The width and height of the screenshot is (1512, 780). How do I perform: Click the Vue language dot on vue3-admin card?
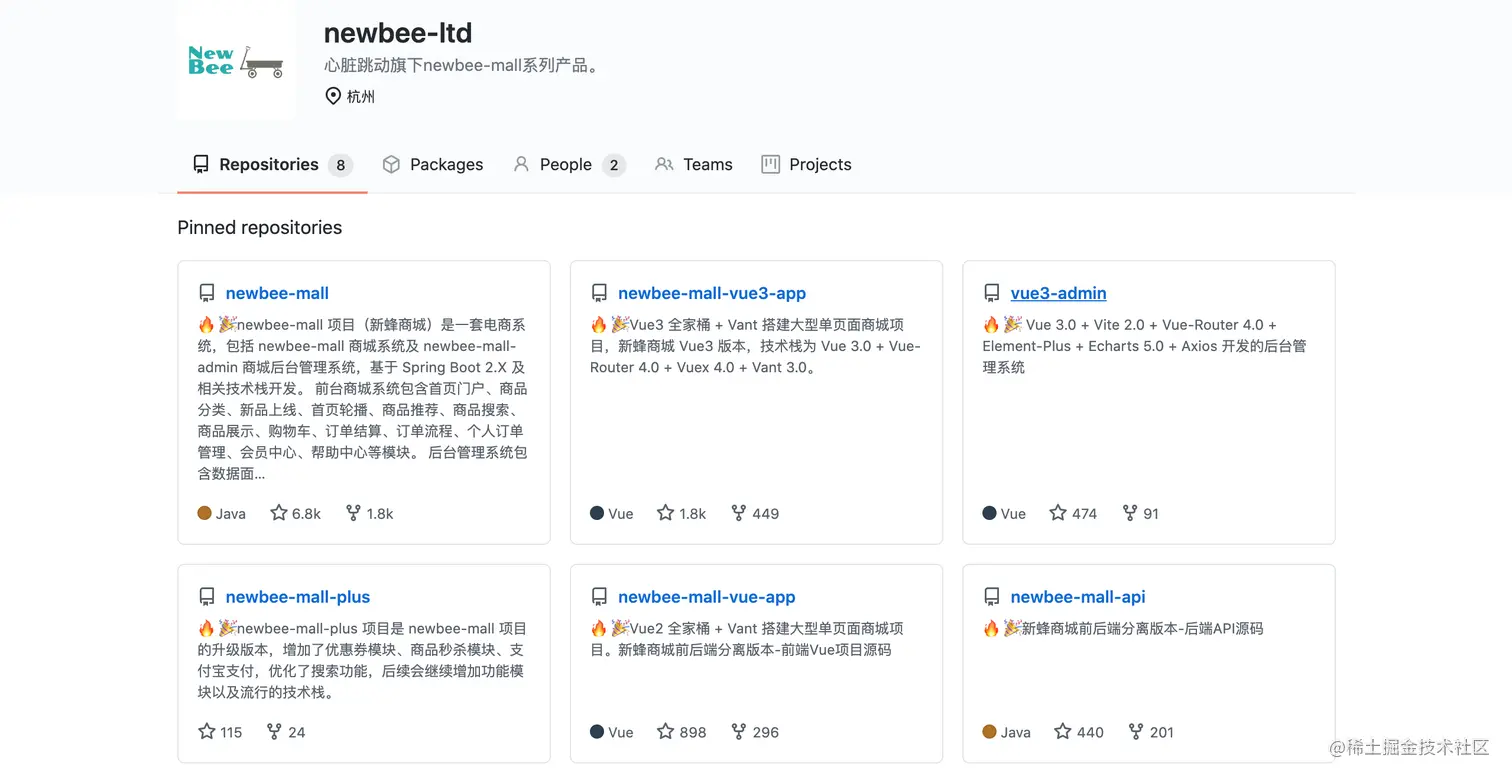tap(990, 513)
